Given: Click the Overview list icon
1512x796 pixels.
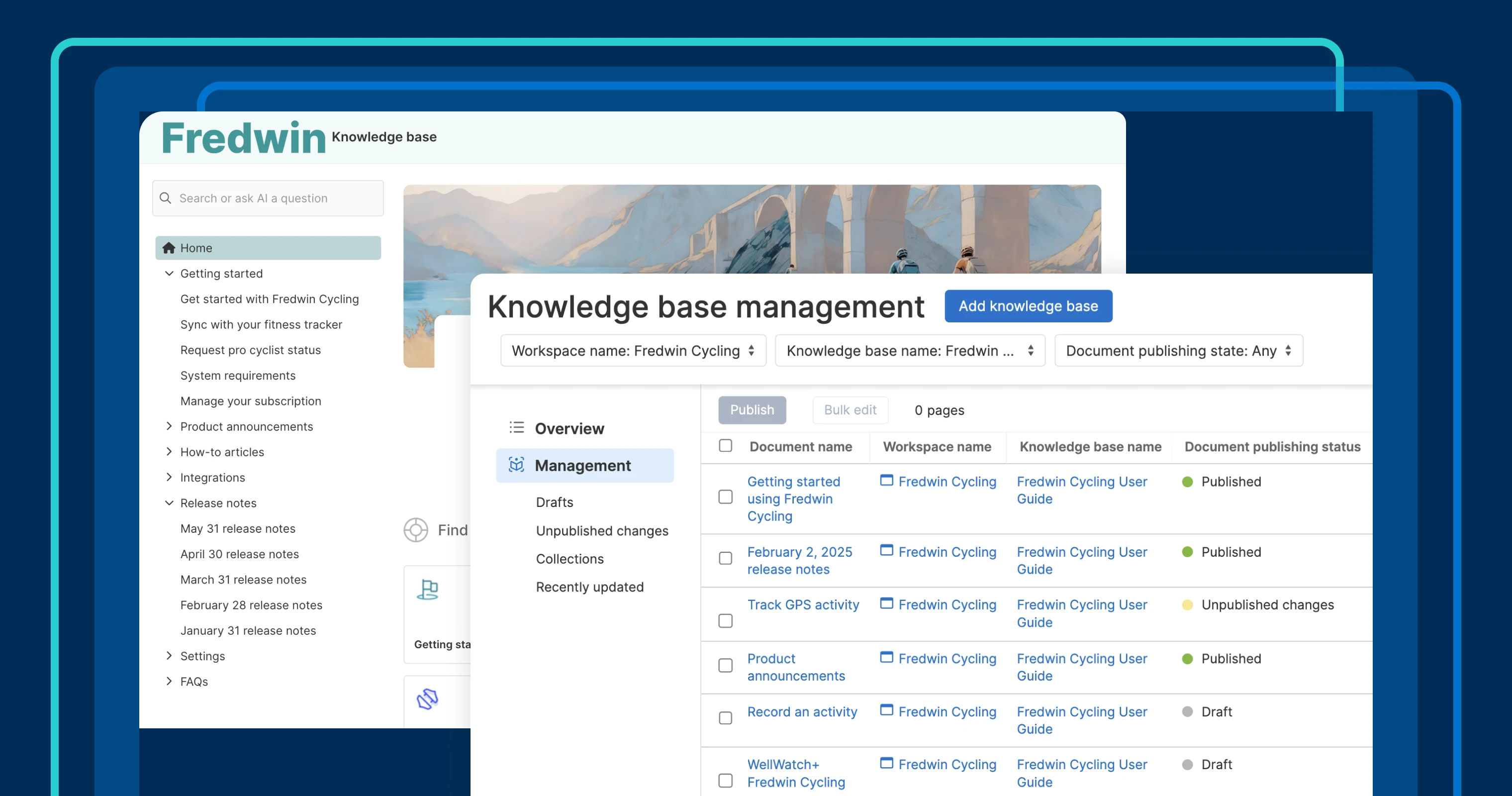Looking at the screenshot, I should click(x=516, y=427).
